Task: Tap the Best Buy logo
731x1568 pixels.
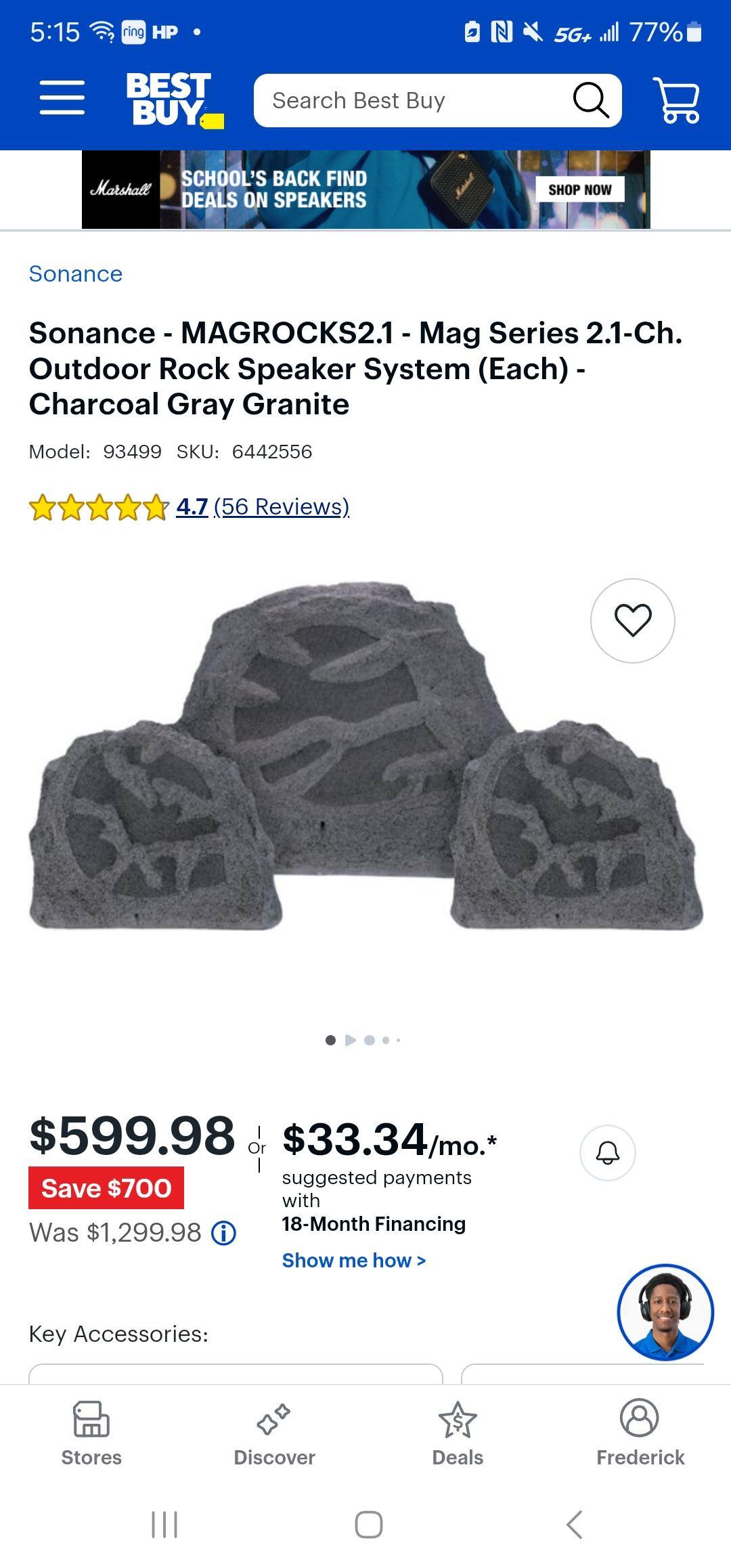Action: (x=173, y=100)
